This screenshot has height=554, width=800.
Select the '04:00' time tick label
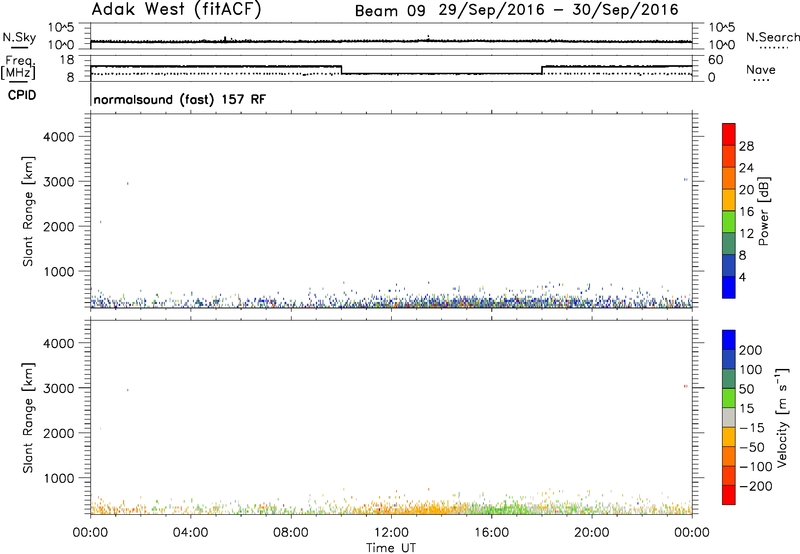tap(190, 533)
